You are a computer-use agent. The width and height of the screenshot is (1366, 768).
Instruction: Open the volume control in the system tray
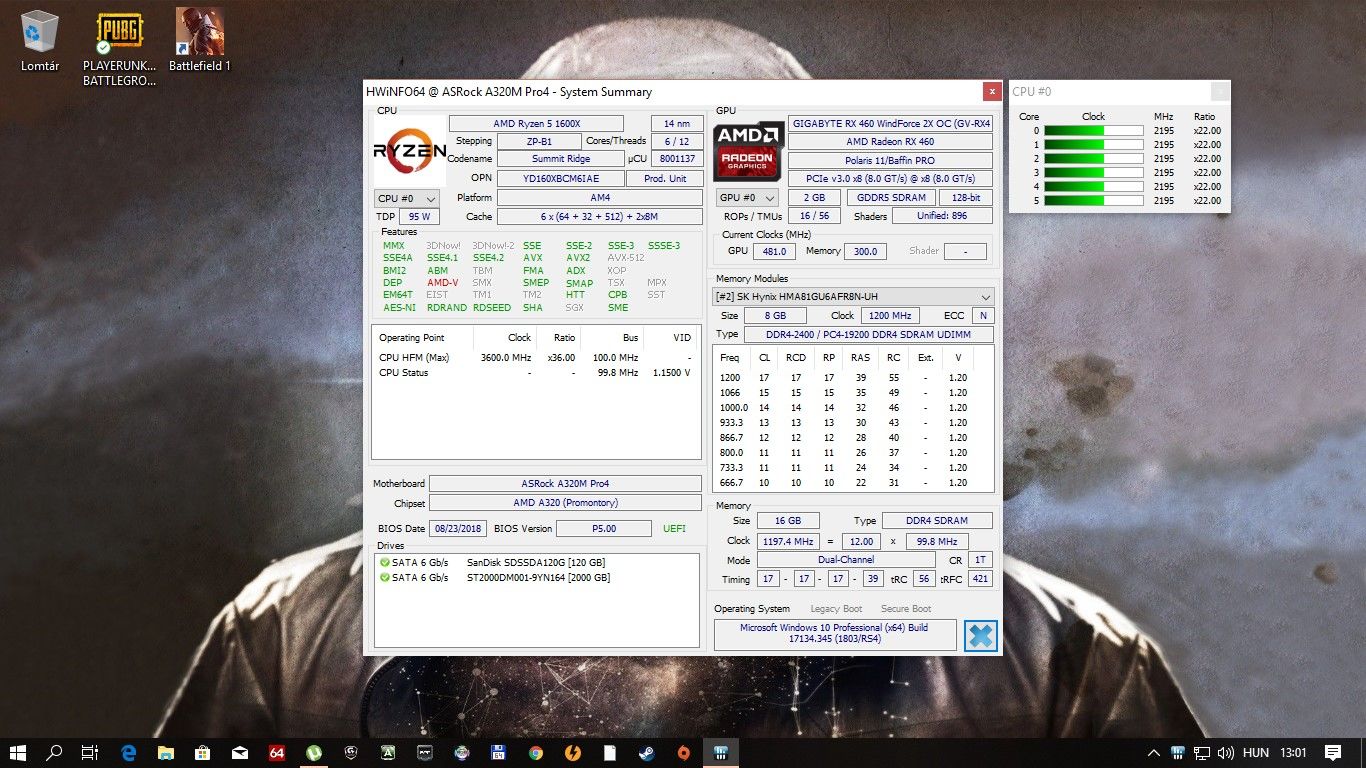pyautogui.click(x=1226, y=753)
